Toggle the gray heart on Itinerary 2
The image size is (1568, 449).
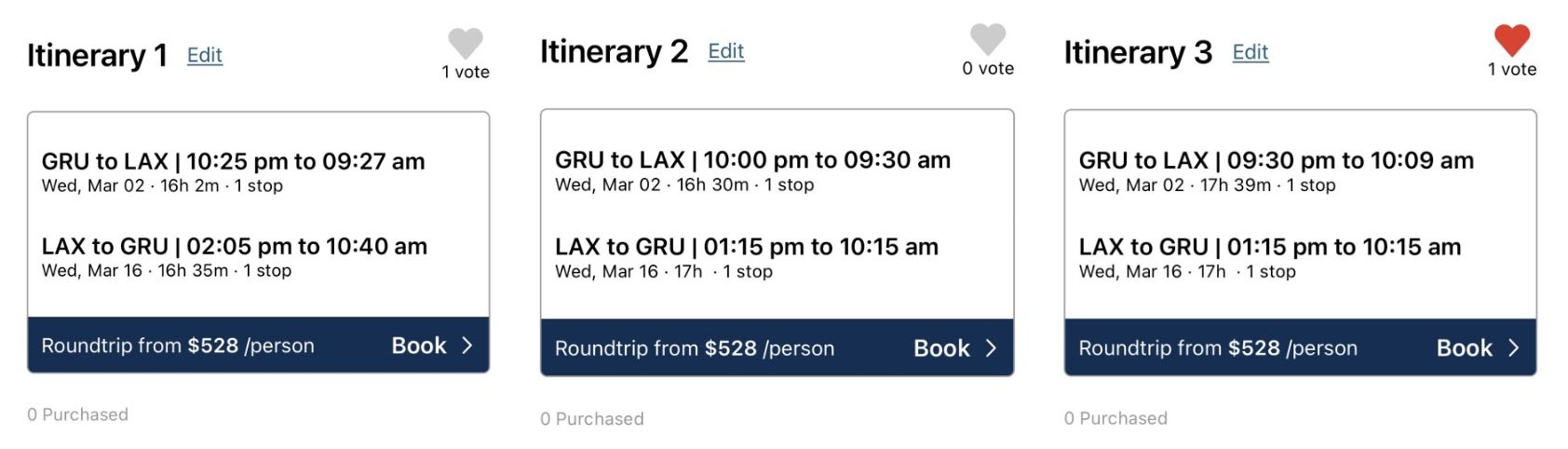[x=988, y=39]
